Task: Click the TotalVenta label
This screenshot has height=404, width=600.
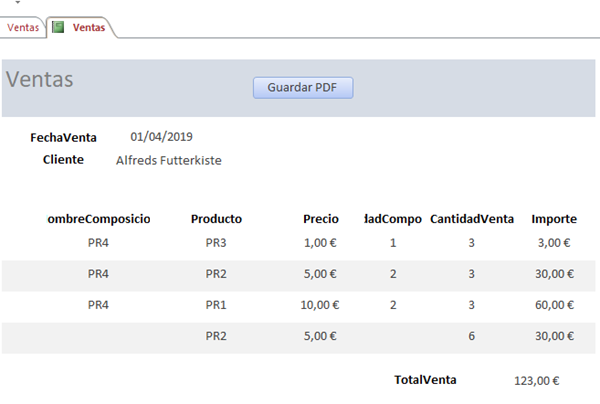Action: pos(425,380)
